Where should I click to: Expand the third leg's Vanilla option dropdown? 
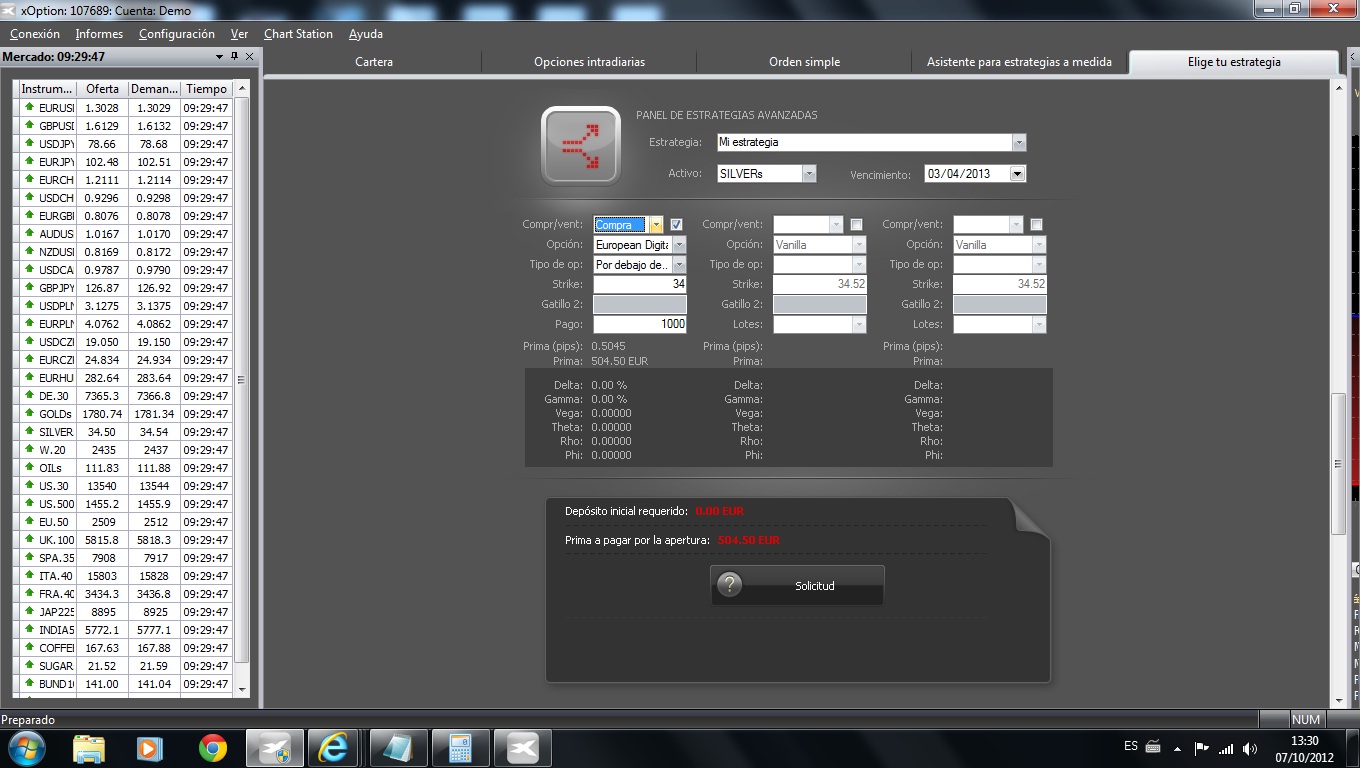point(1039,244)
